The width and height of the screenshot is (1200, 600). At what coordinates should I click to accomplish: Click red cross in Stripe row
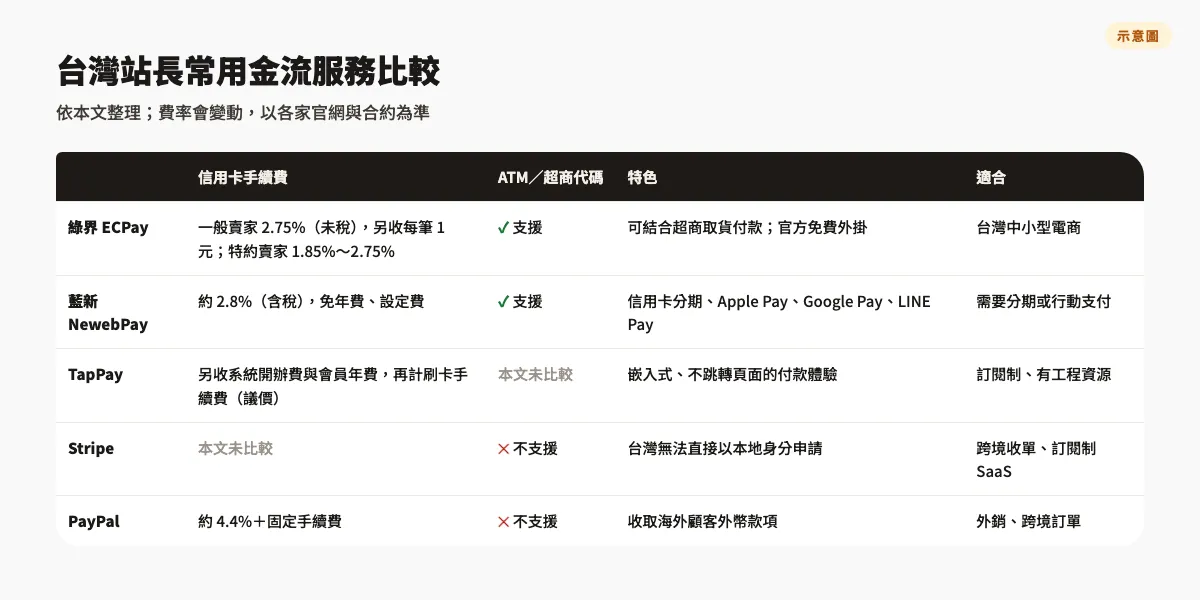503,448
